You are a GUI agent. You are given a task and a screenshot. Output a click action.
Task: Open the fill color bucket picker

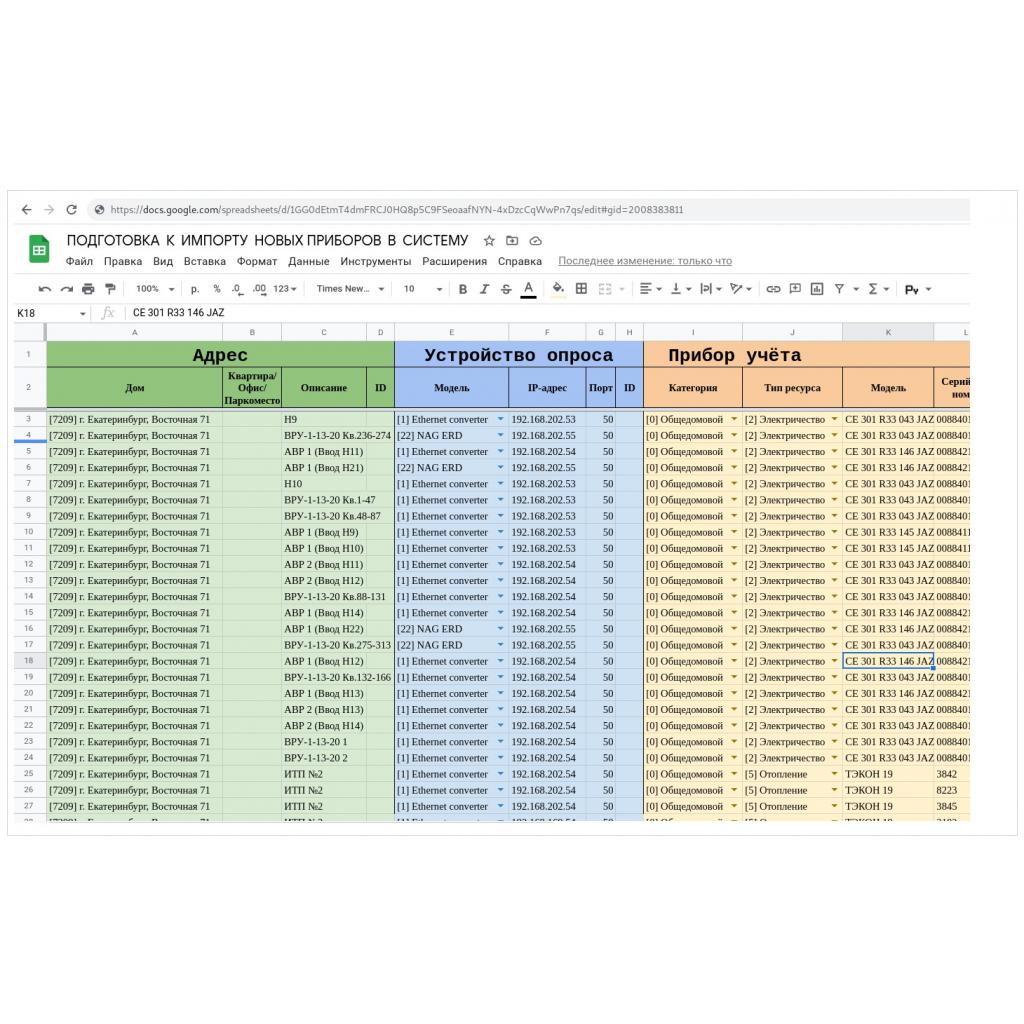click(558, 289)
